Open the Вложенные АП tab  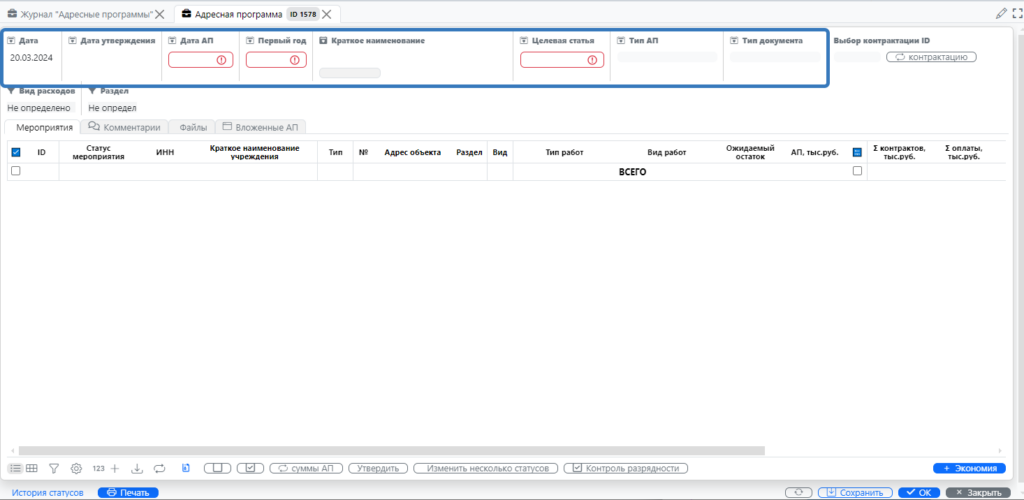click(260, 127)
